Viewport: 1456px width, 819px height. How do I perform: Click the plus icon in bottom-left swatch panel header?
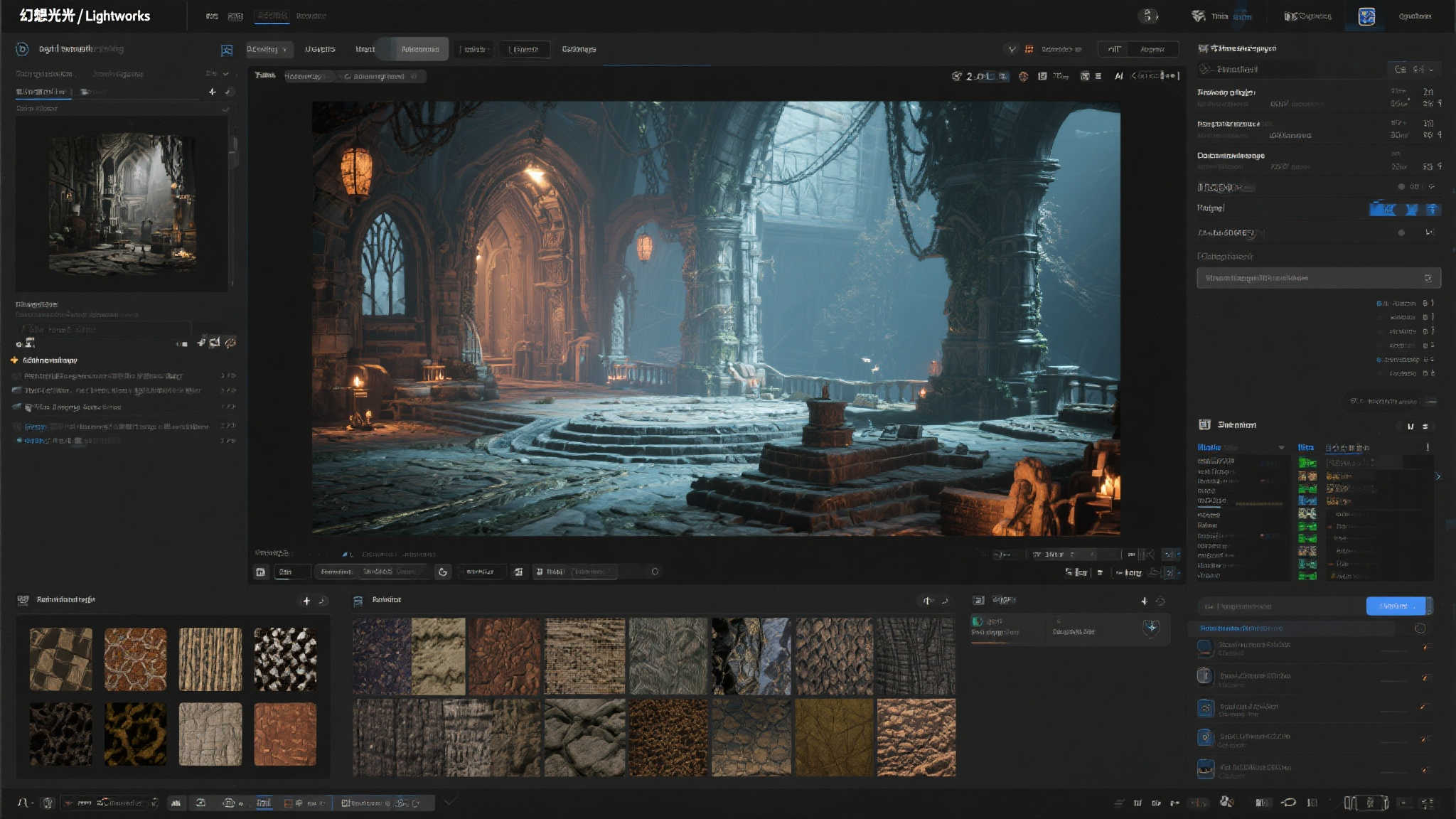306,601
